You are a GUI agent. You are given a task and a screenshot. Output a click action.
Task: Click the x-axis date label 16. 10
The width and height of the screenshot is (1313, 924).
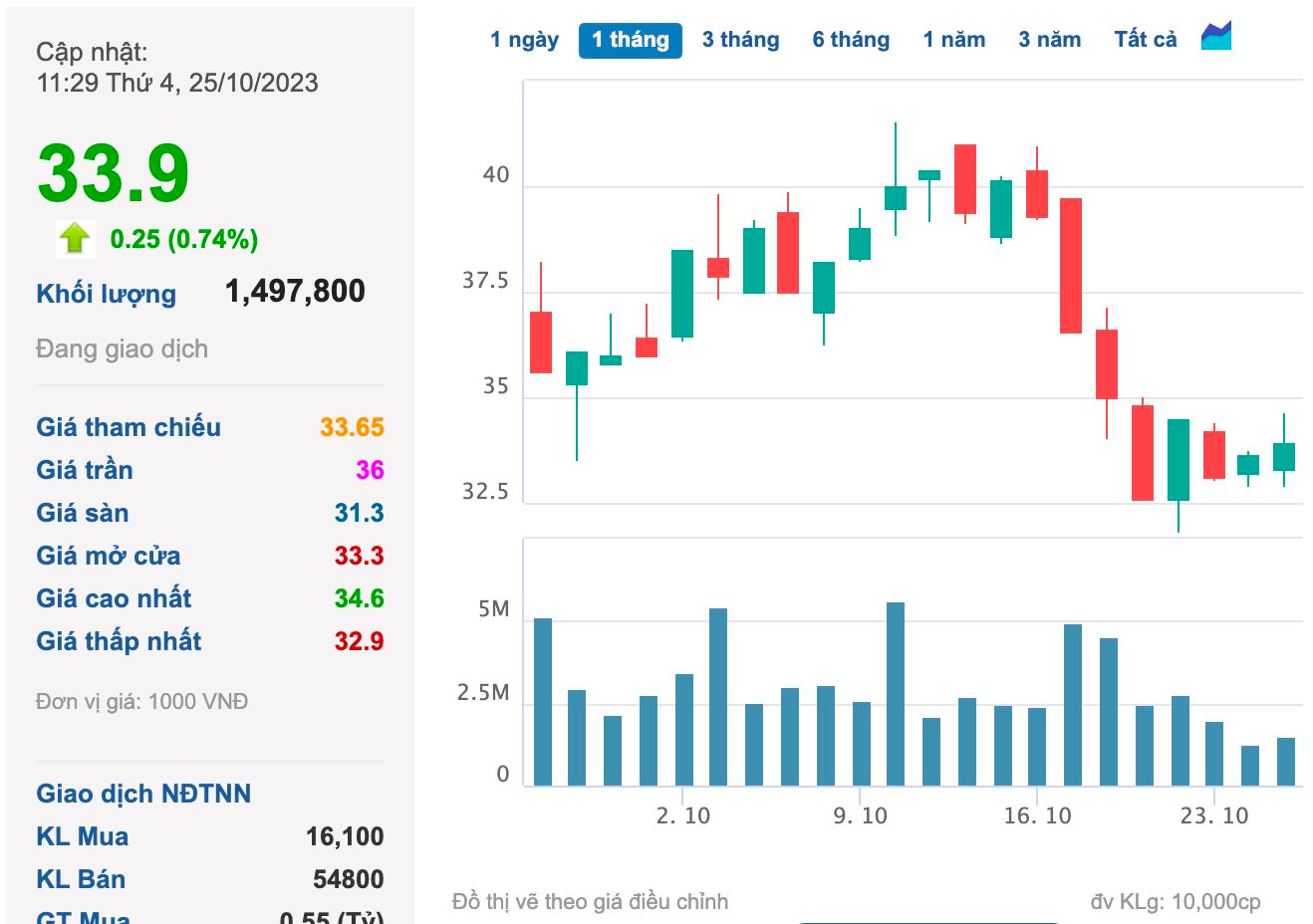1037,815
